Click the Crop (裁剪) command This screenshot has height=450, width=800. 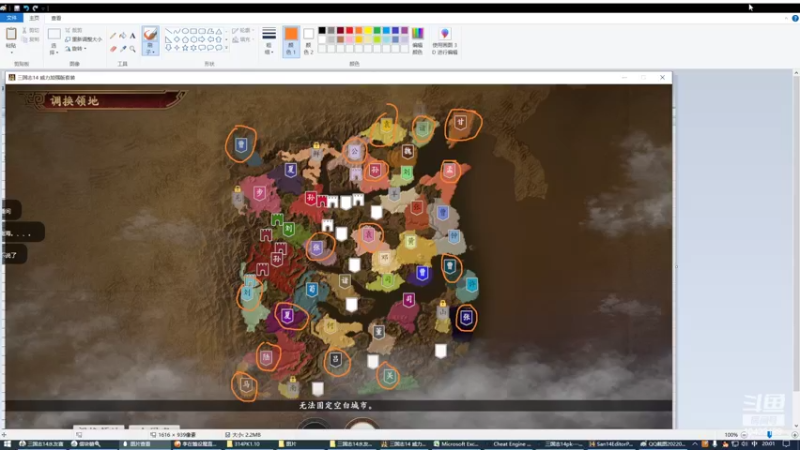(x=74, y=31)
